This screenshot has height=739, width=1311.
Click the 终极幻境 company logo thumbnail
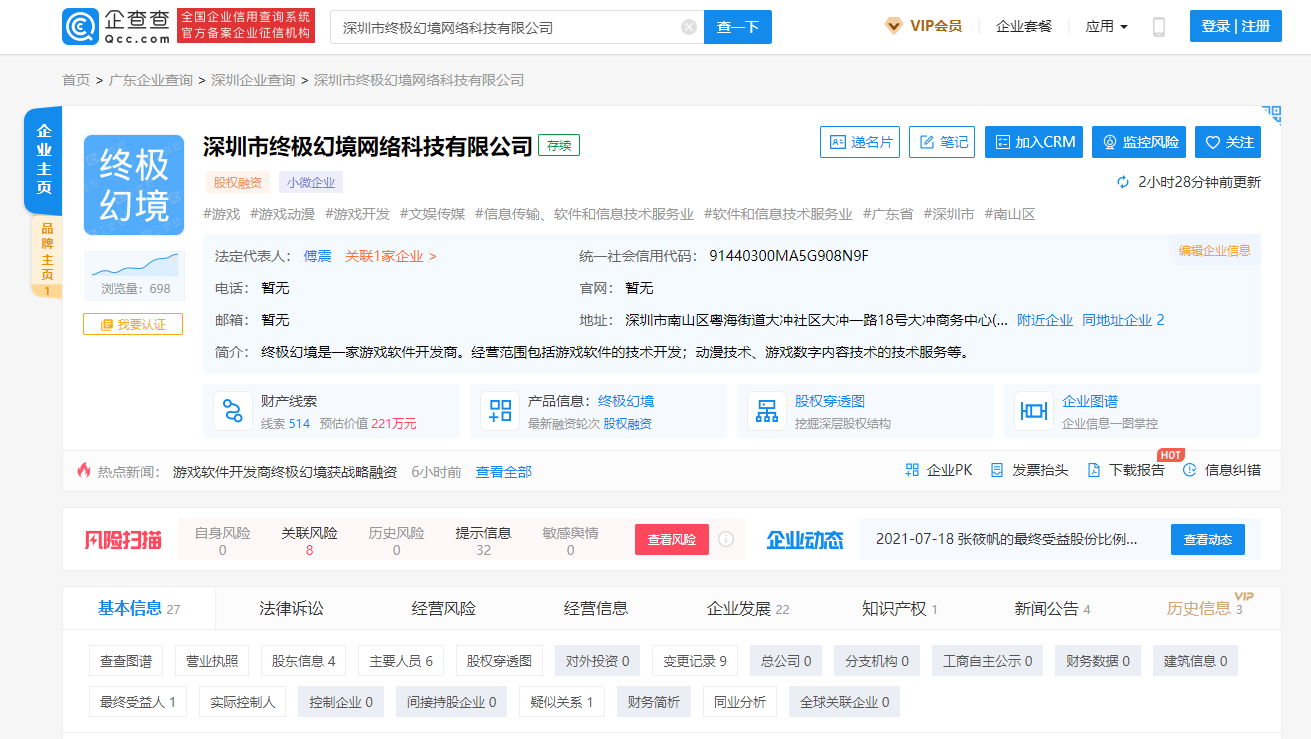(134, 185)
